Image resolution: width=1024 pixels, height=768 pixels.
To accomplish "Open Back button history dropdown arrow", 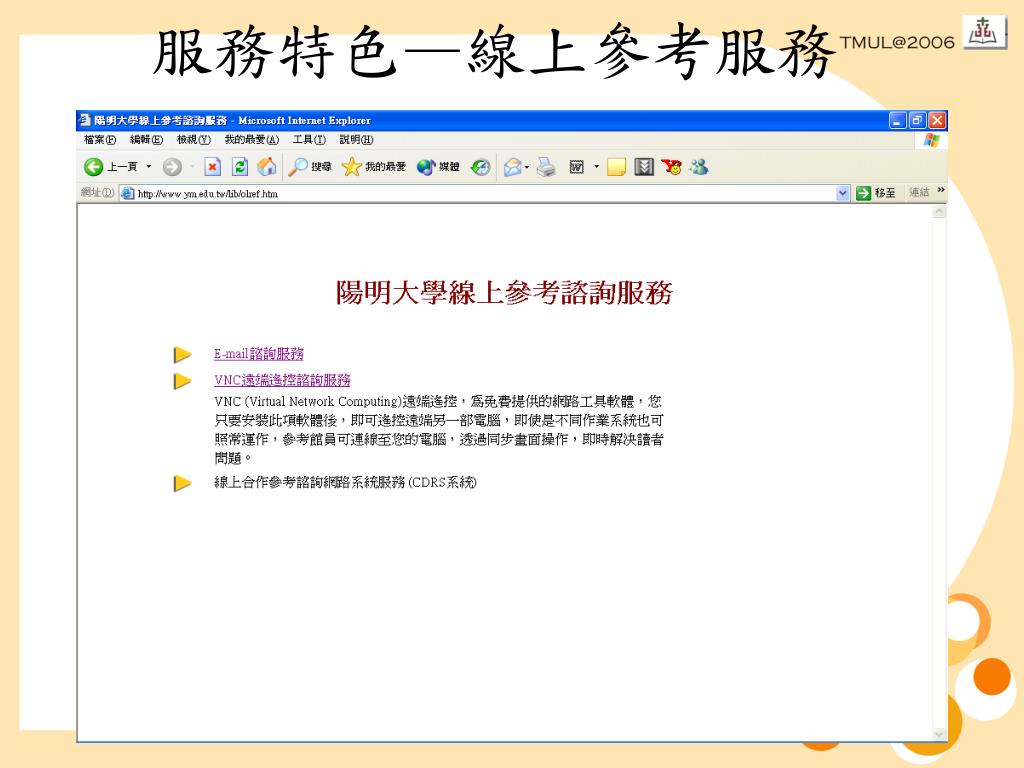I will [149, 167].
